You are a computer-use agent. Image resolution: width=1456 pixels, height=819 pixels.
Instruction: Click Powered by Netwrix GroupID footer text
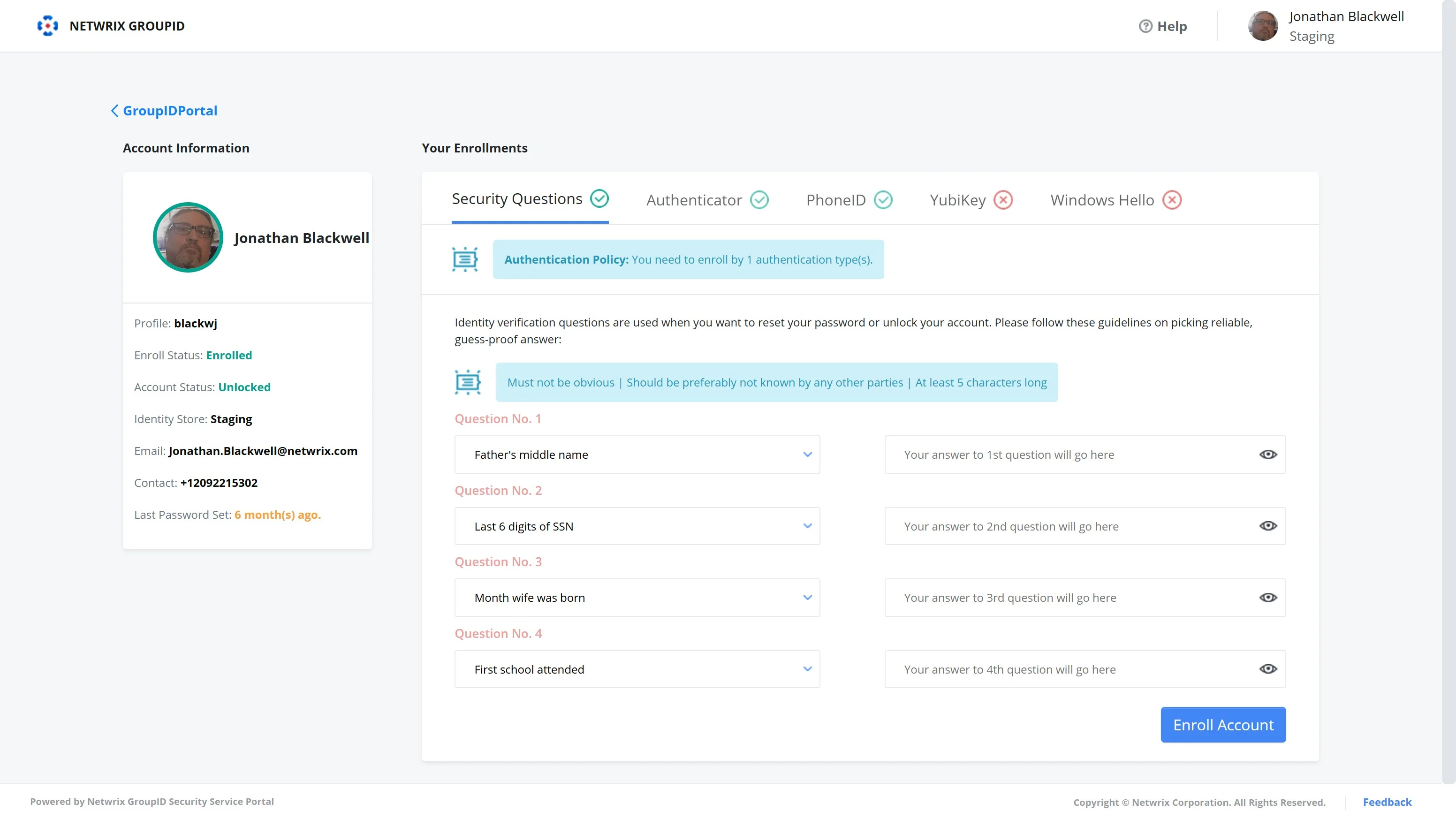[152, 802]
